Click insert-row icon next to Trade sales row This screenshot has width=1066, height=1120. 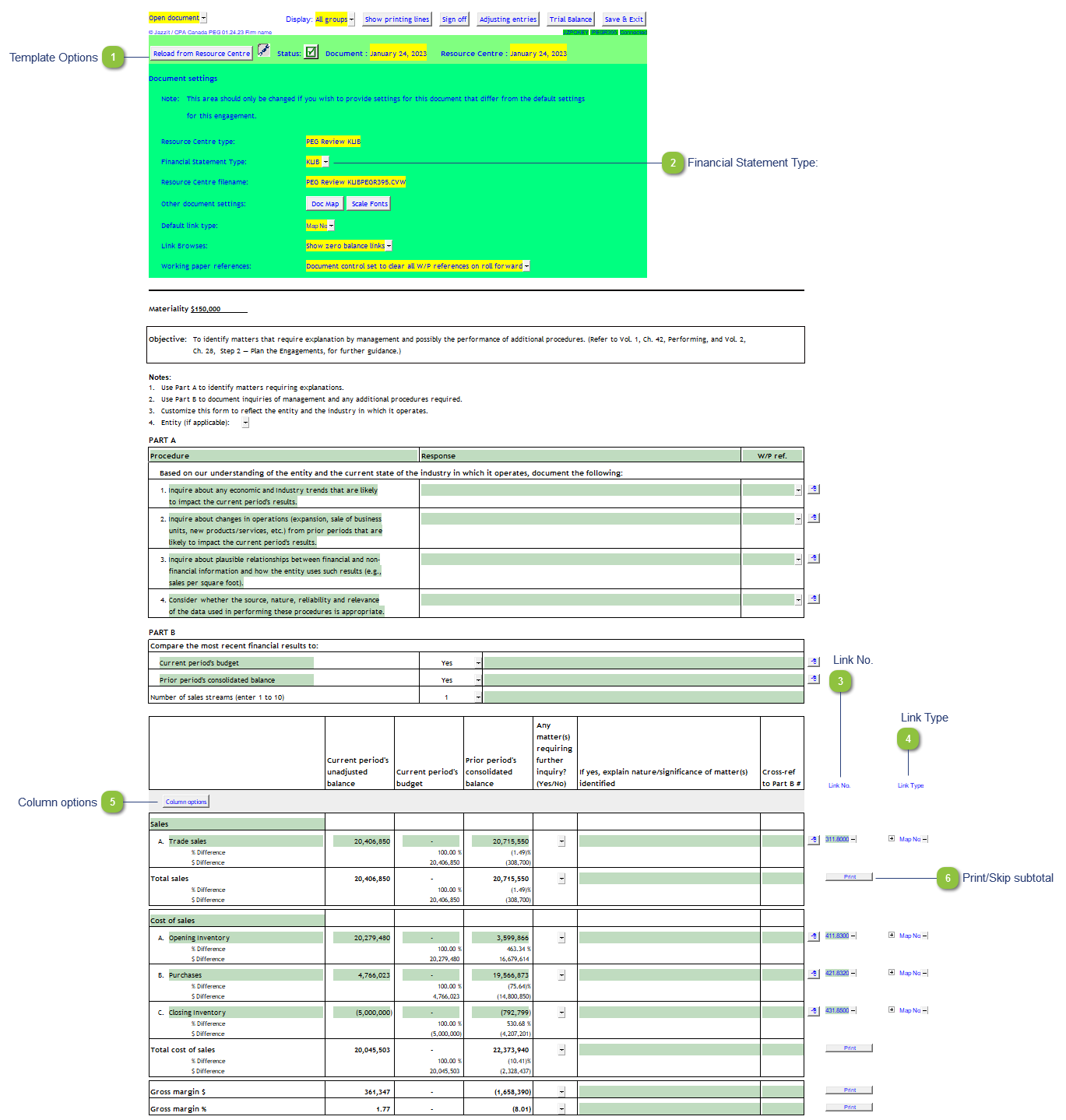coord(814,840)
